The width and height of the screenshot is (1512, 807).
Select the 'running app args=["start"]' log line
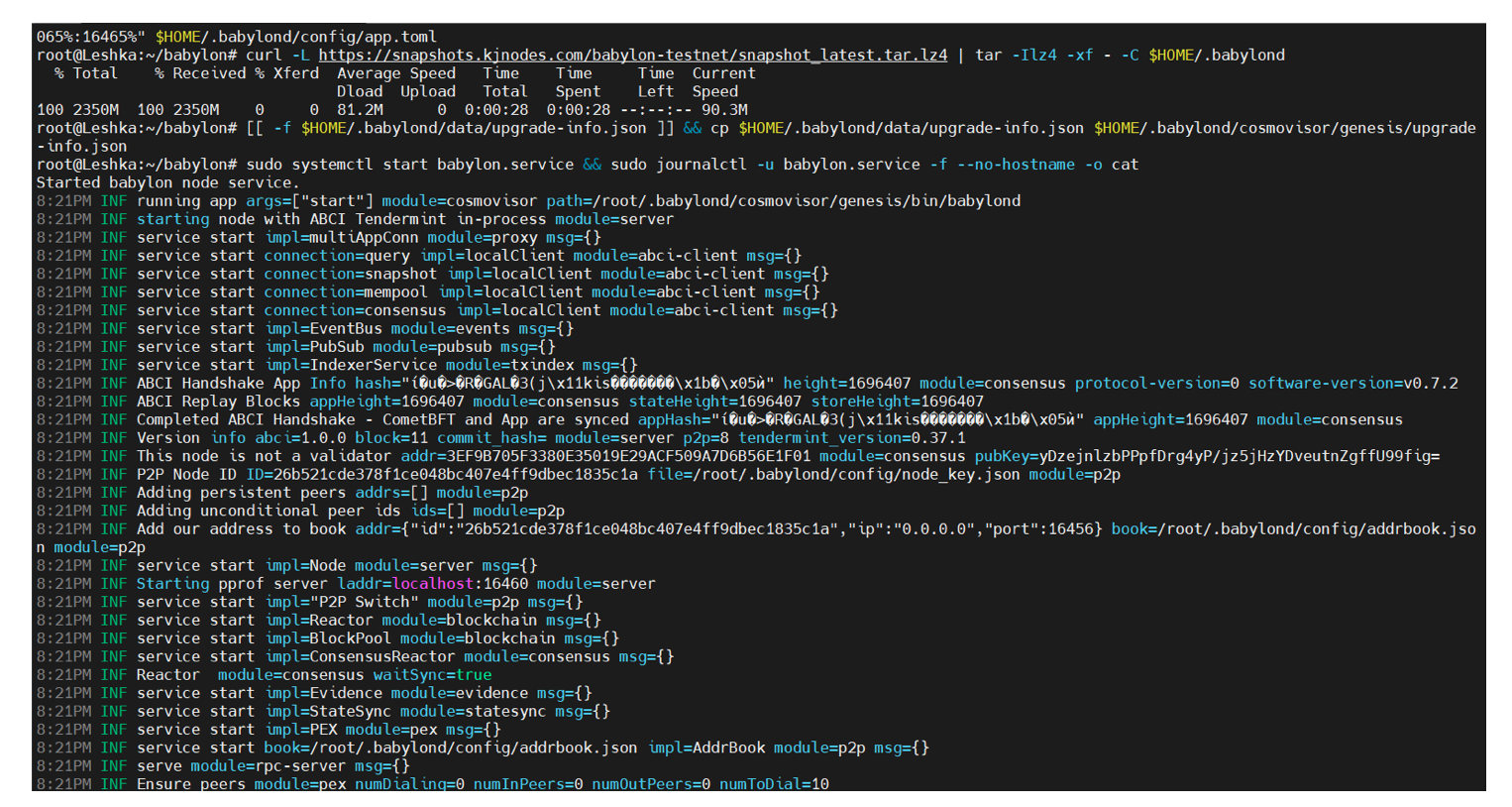tap(528, 201)
